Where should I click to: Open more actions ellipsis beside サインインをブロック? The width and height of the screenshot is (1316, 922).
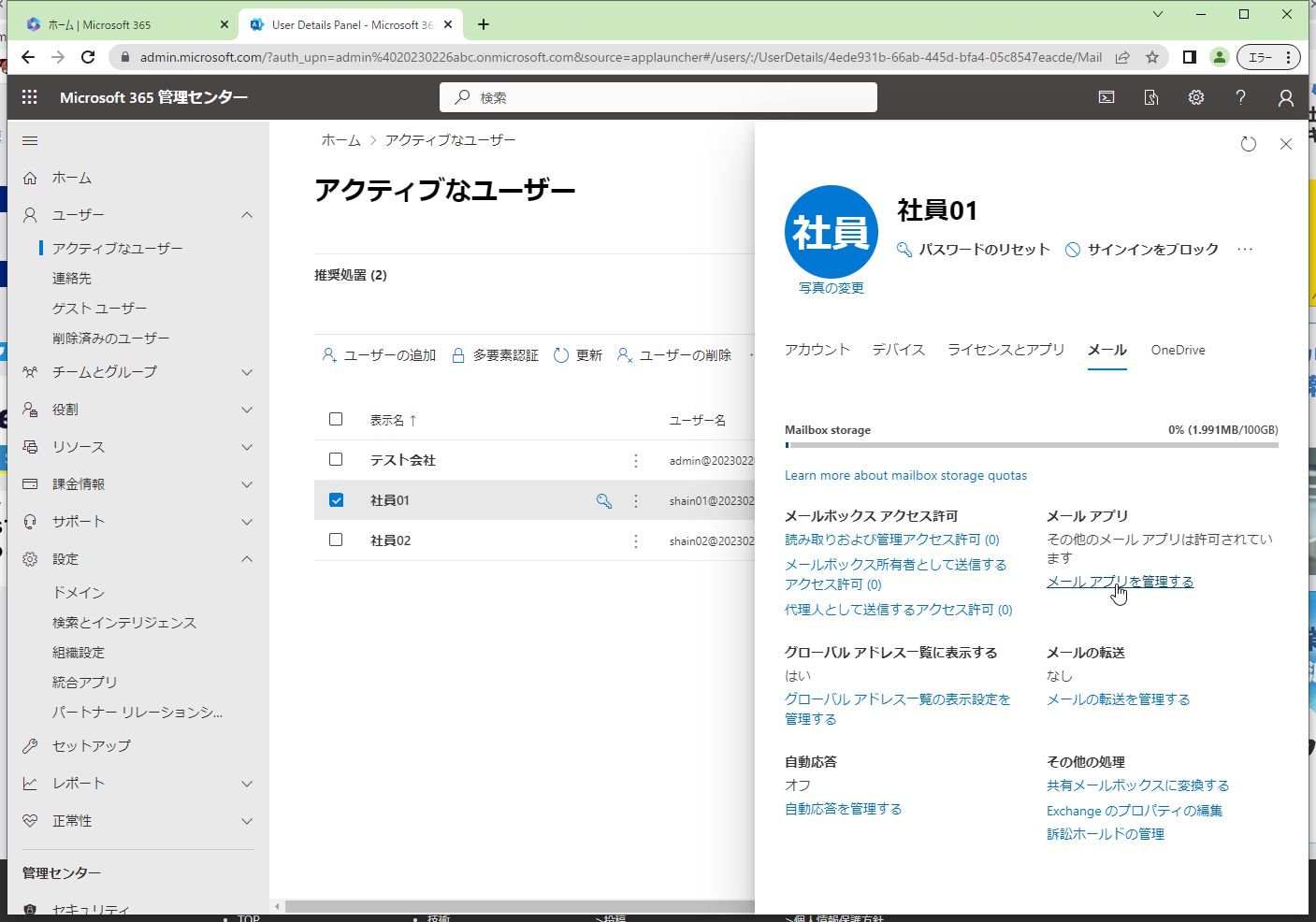coord(1245,250)
